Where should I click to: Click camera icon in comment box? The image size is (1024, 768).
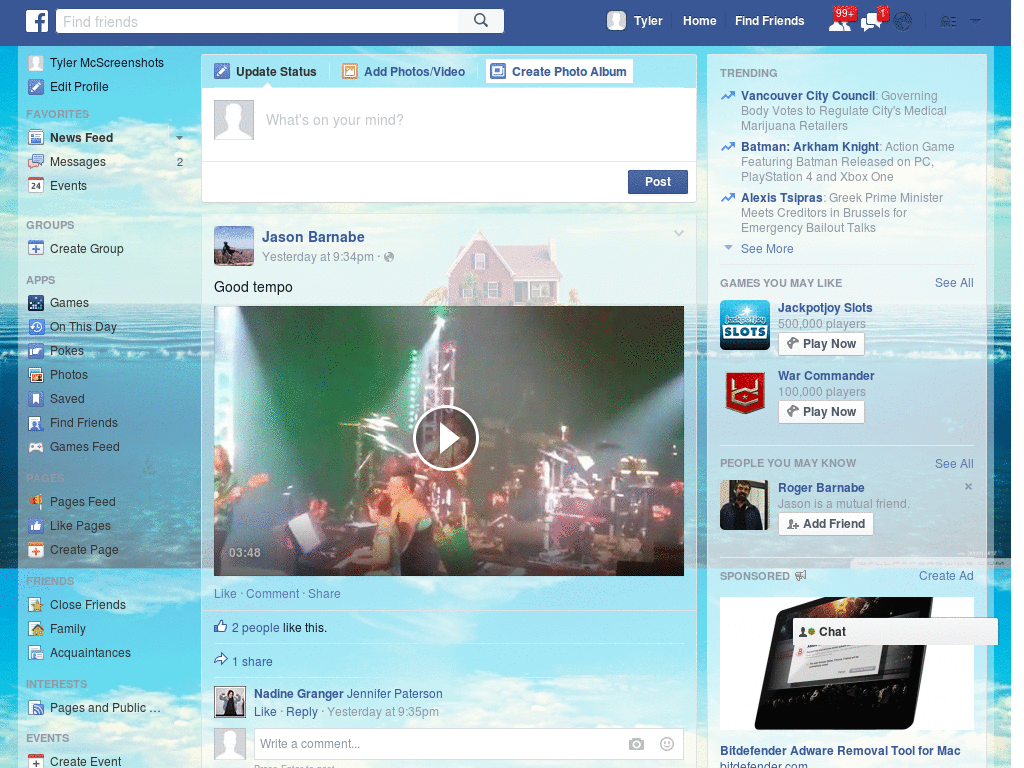(x=636, y=744)
